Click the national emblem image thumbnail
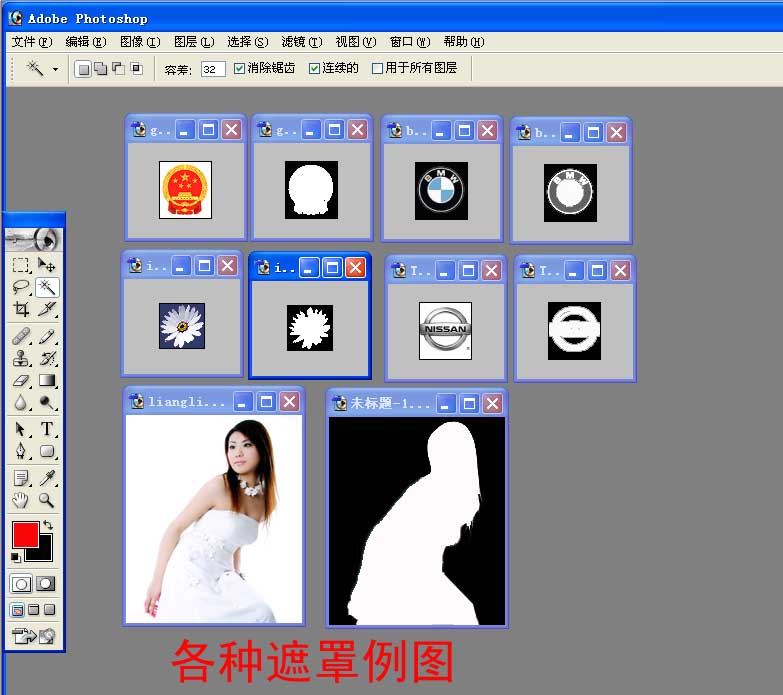The image size is (783, 695). [x=185, y=190]
